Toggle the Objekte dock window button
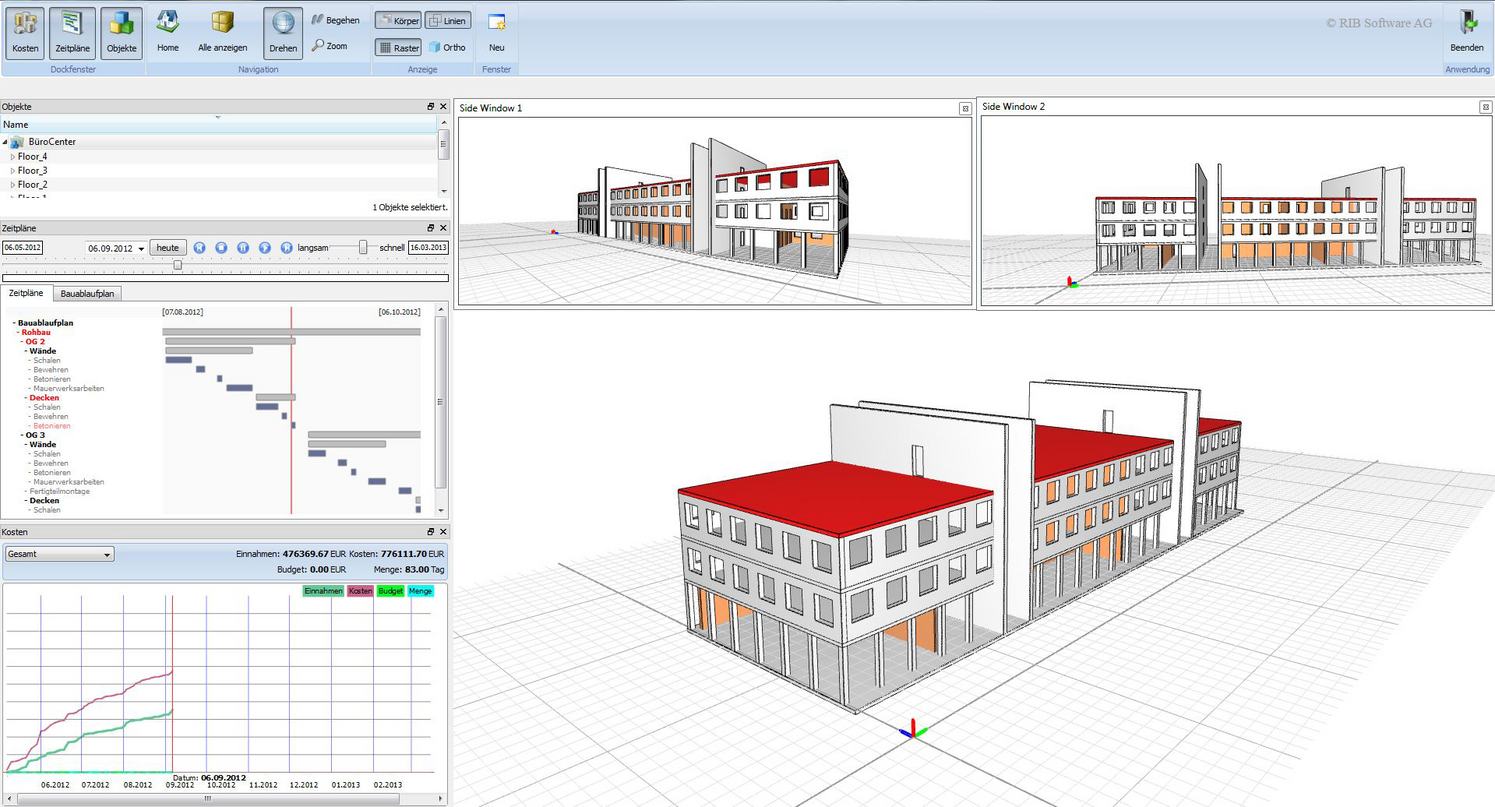 122,32
